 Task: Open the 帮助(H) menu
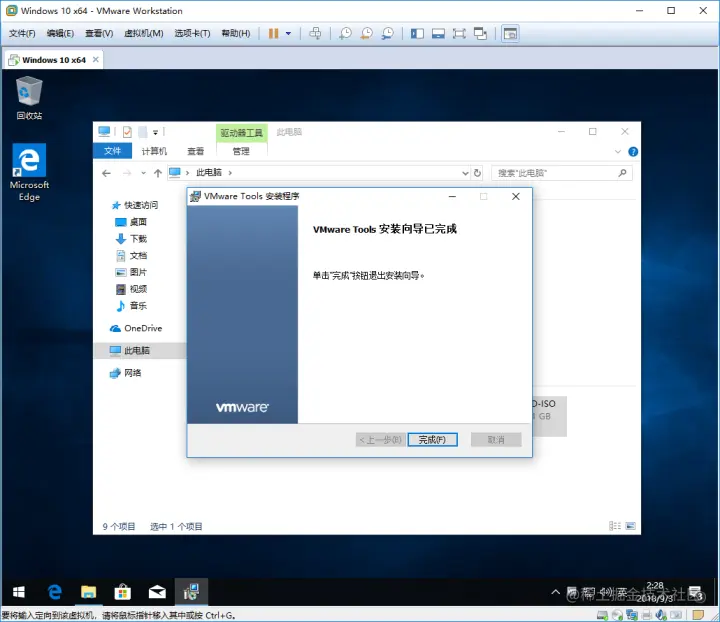coord(236,34)
